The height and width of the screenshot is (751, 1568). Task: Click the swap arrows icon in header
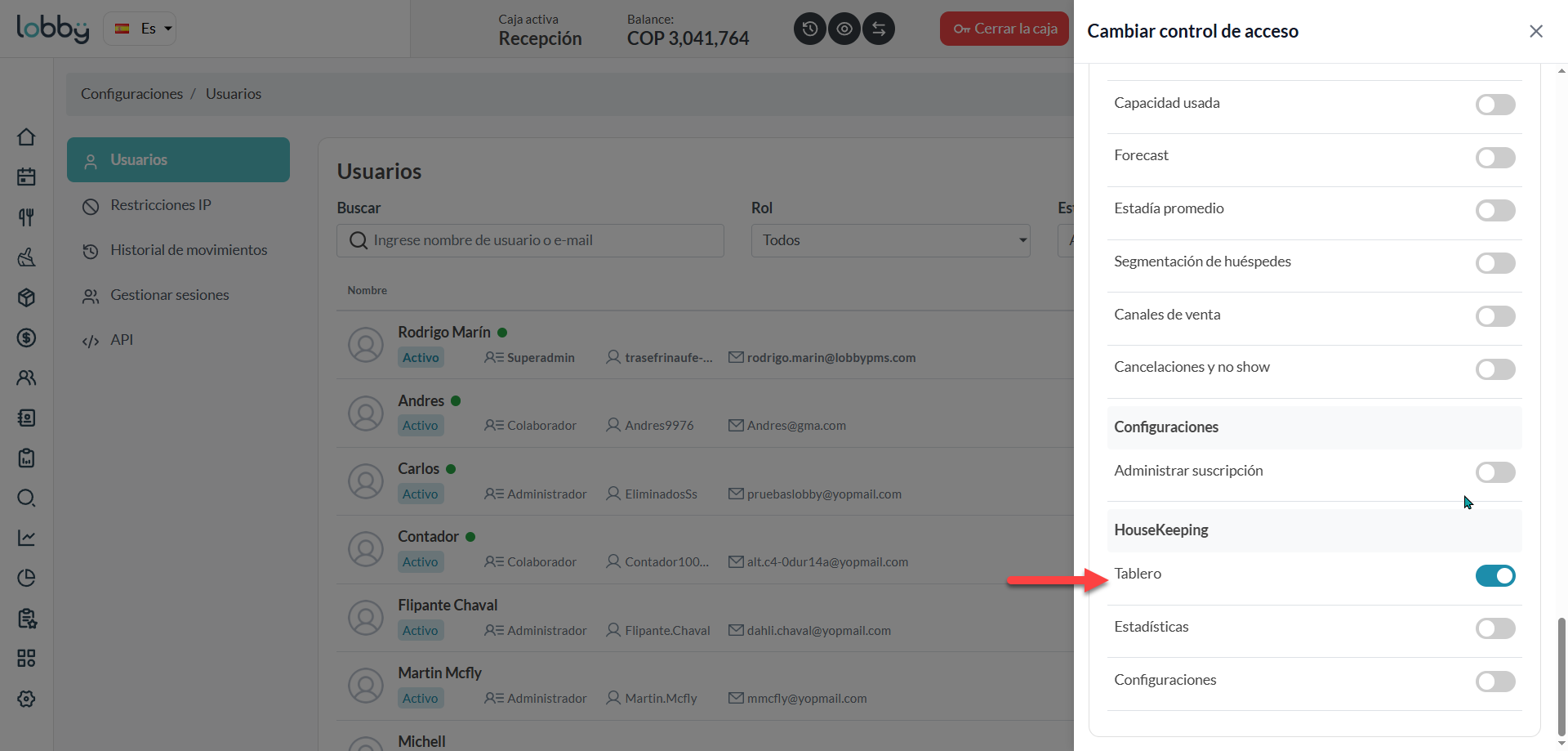[x=879, y=29]
